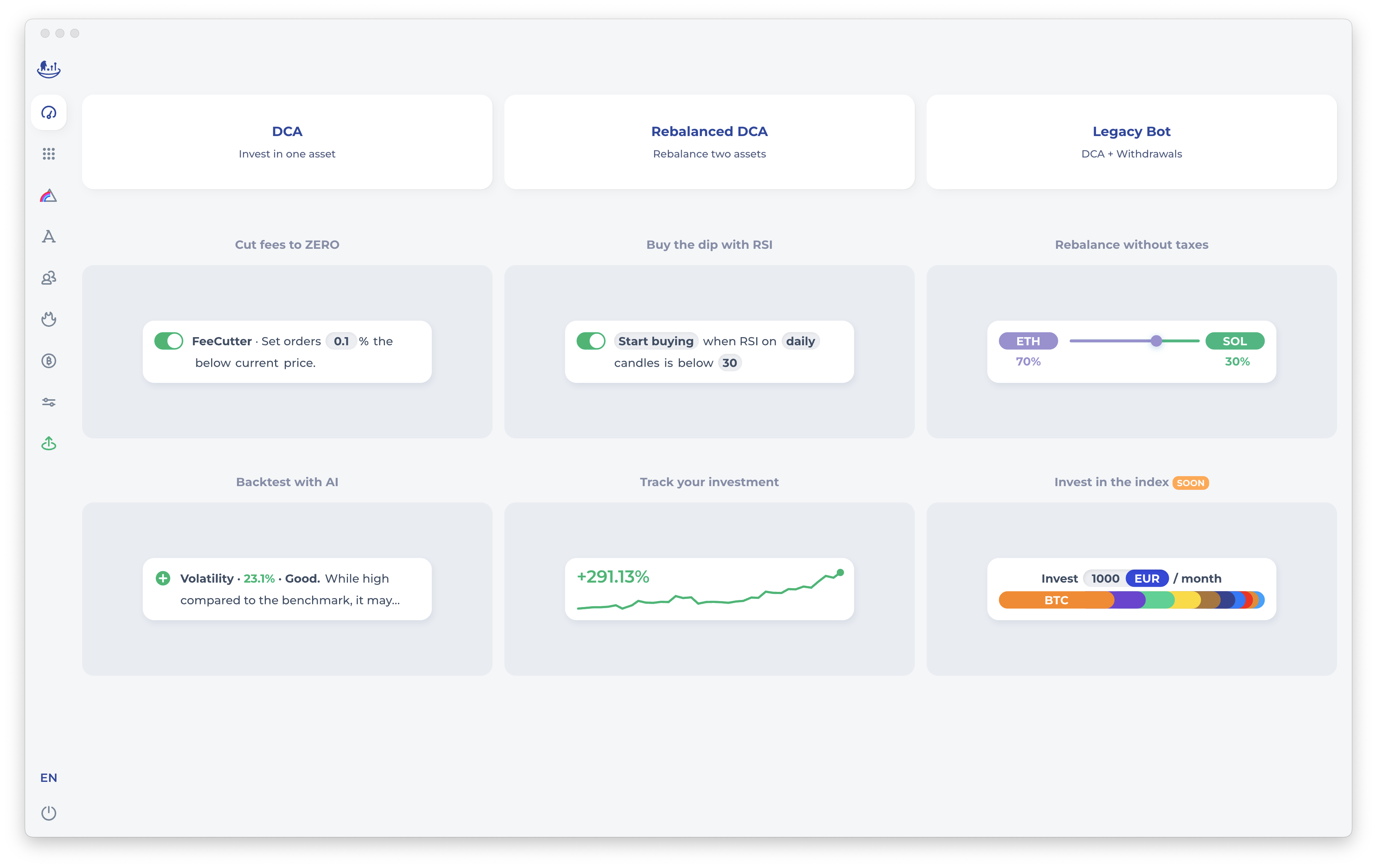
Task: Open the dashboard gauge icon in sidebar
Action: (x=48, y=113)
